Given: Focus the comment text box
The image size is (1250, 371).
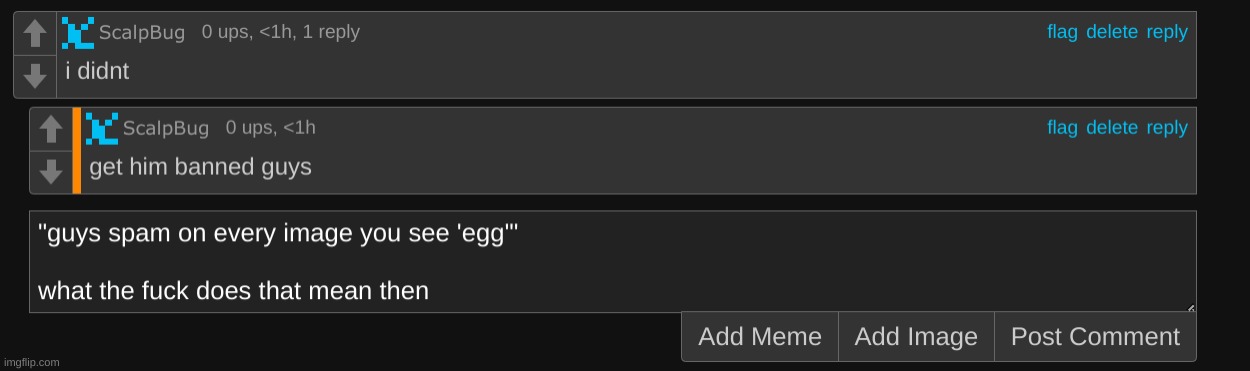Looking at the screenshot, I should (x=613, y=262).
